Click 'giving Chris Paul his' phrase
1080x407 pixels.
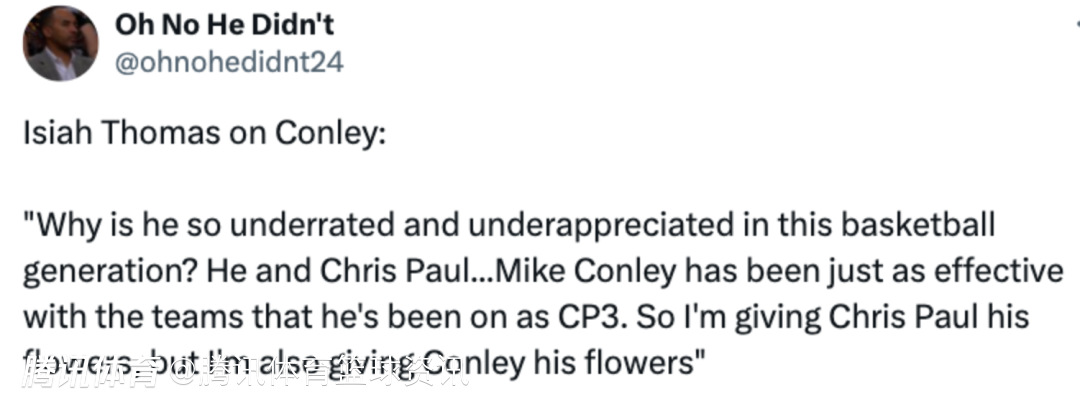click(882, 319)
